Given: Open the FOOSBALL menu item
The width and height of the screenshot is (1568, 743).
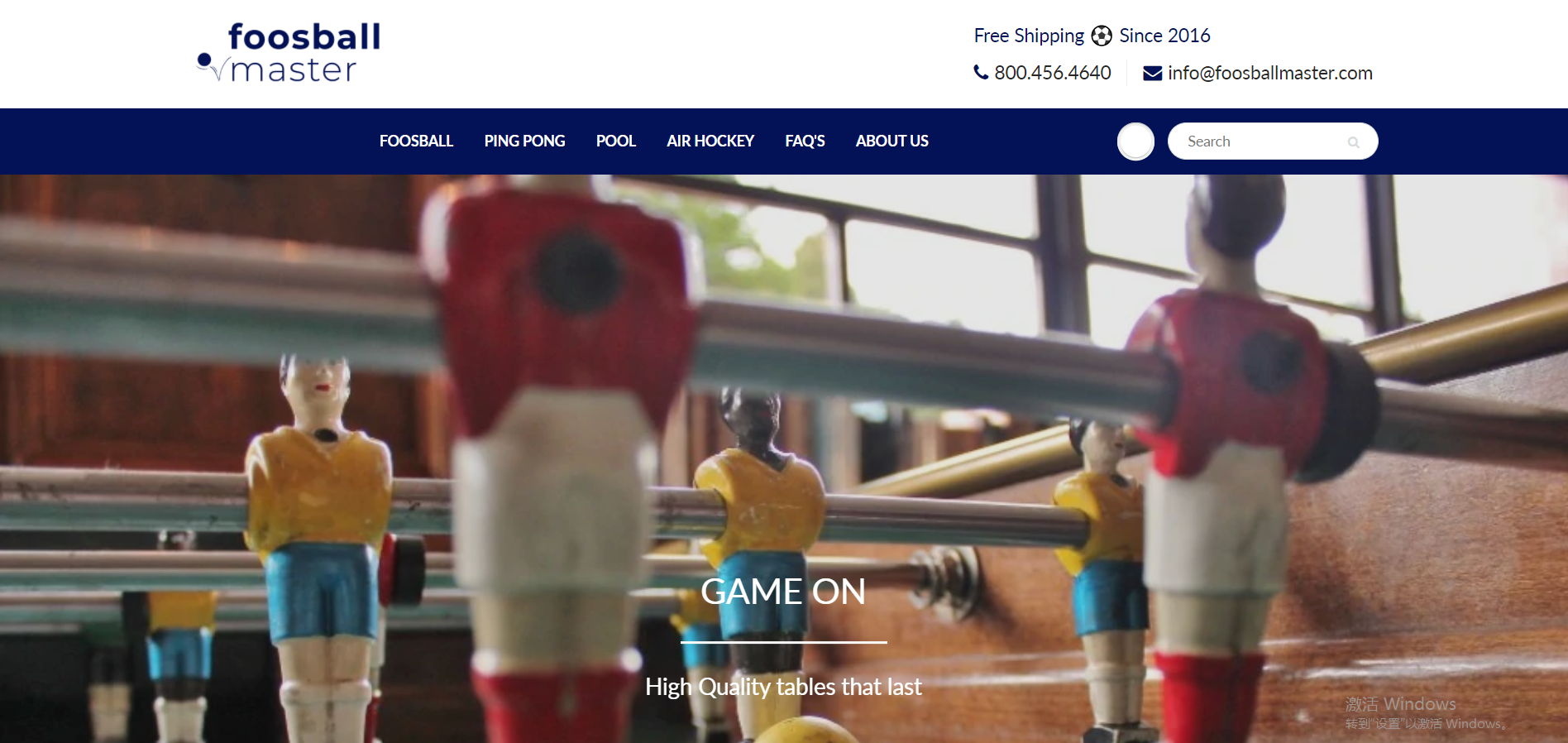Looking at the screenshot, I should (416, 141).
